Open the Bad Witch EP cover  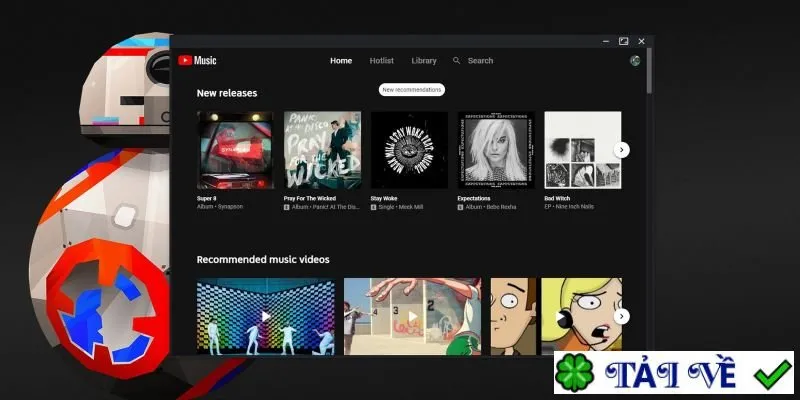(x=583, y=150)
